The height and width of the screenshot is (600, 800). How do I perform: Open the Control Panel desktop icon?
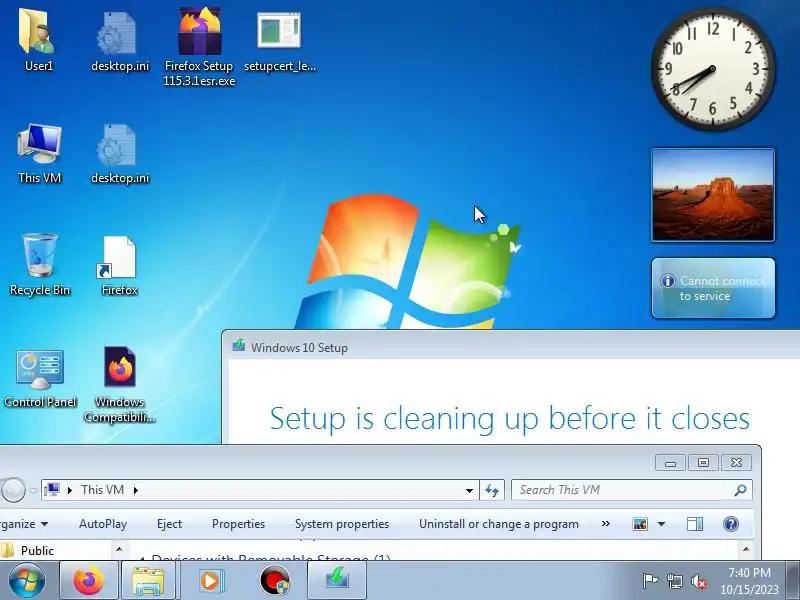point(40,378)
